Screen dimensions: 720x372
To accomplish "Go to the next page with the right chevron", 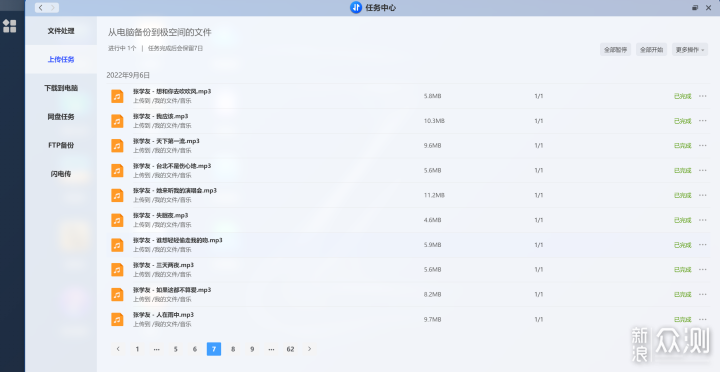I will (x=309, y=349).
